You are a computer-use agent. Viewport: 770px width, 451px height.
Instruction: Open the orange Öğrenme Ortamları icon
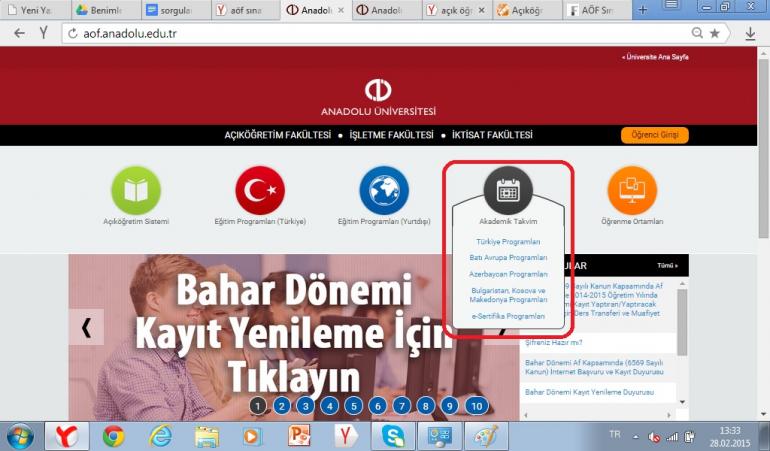coord(632,190)
